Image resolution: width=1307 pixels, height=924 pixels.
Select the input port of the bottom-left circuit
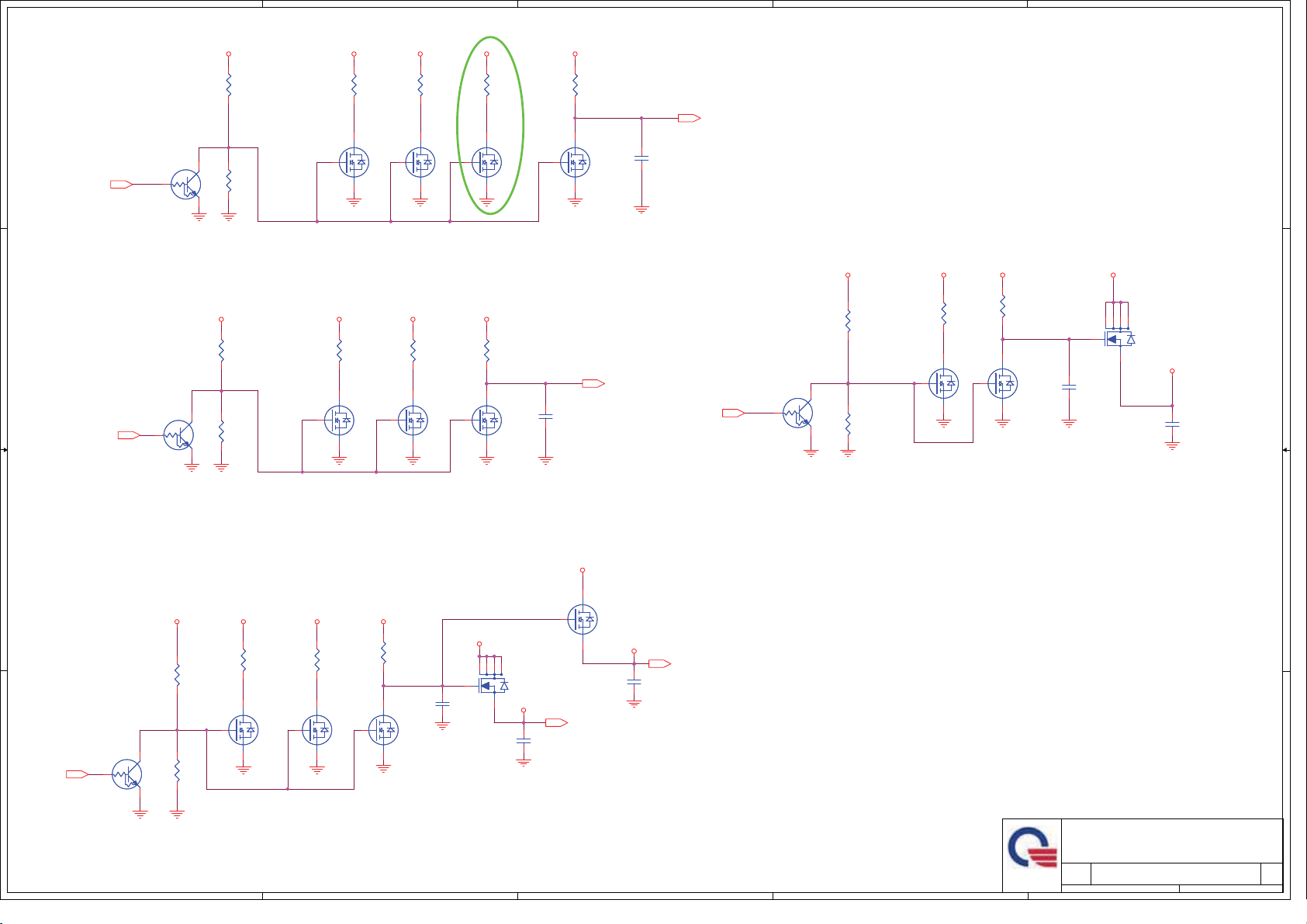point(78,774)
